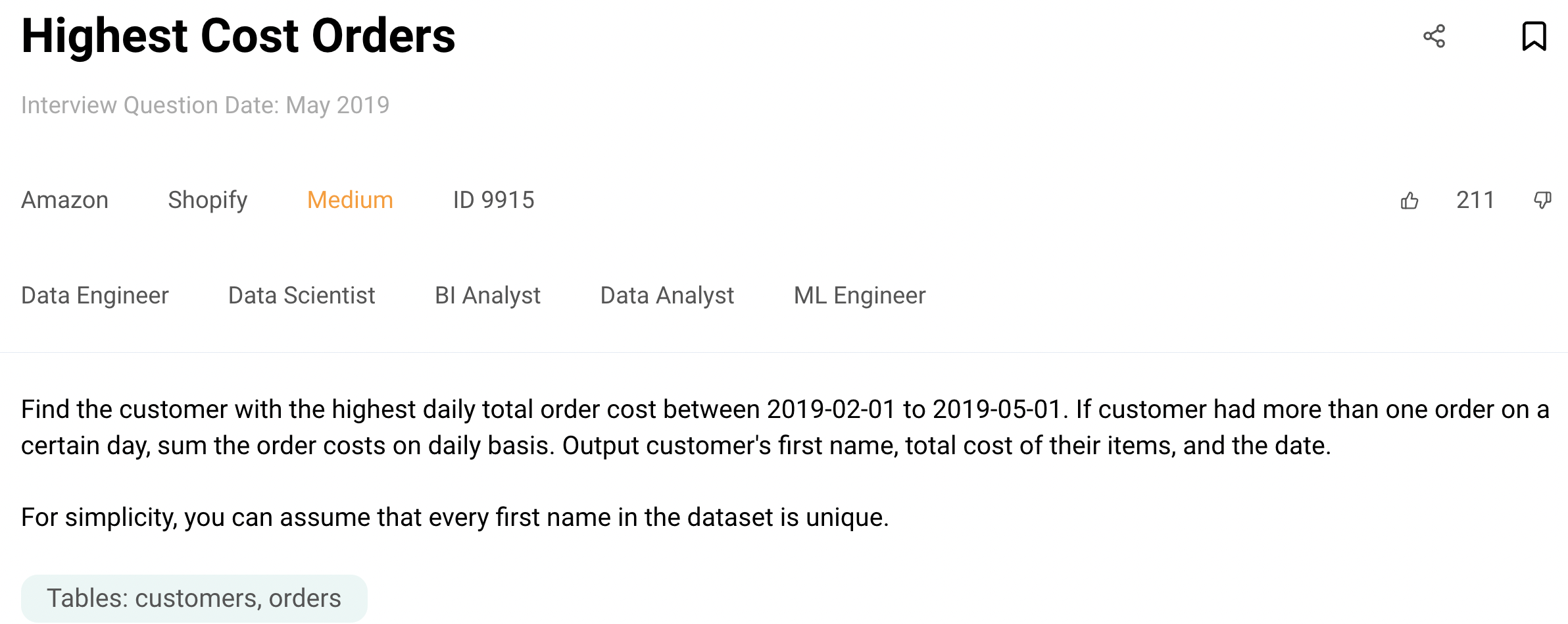The image size is (1568, 624).
Task: Click the Amazon company tag
Action: click(64, 200)
